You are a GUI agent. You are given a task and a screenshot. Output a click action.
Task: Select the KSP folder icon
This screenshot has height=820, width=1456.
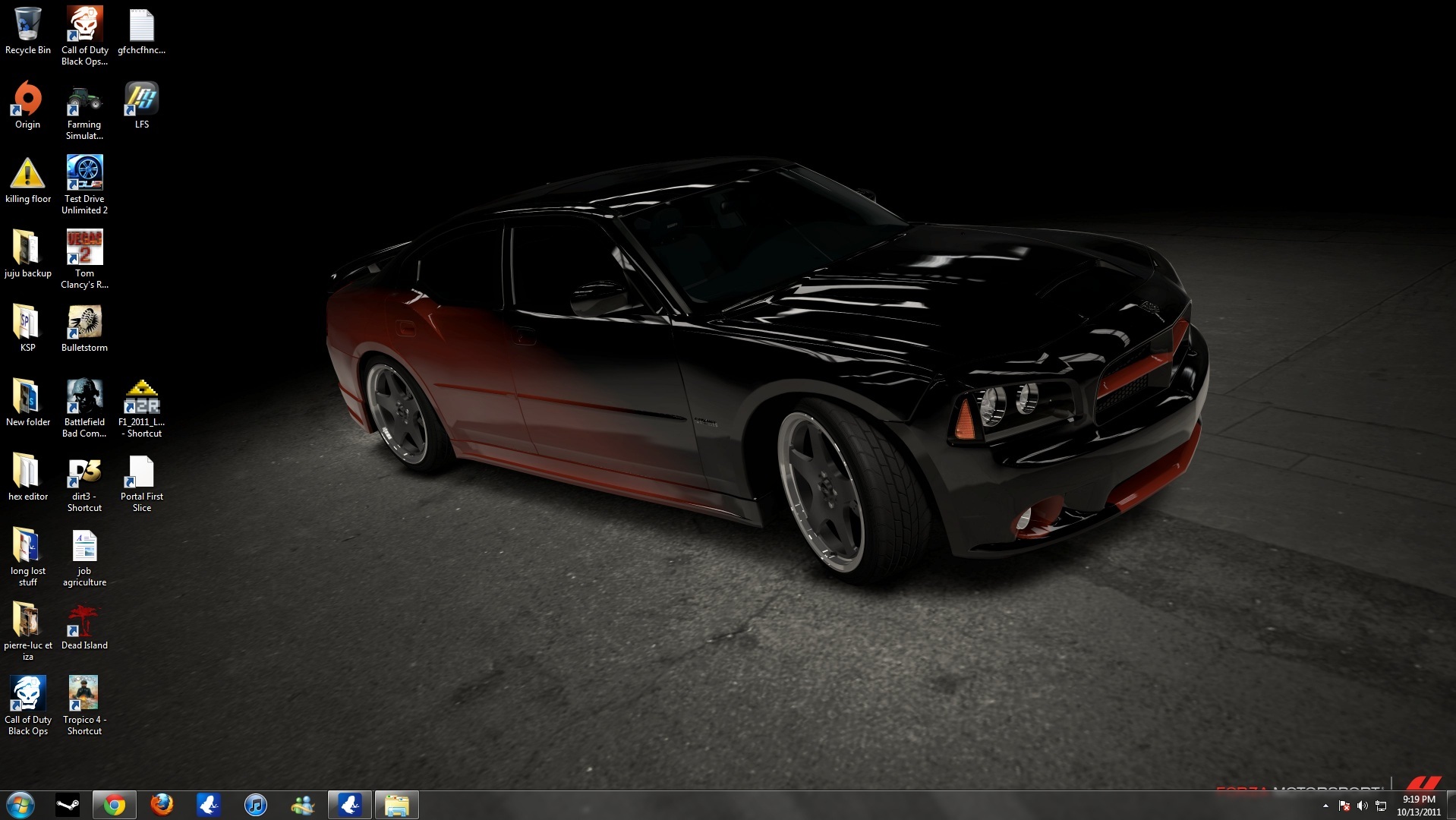[x=27, y=329]
